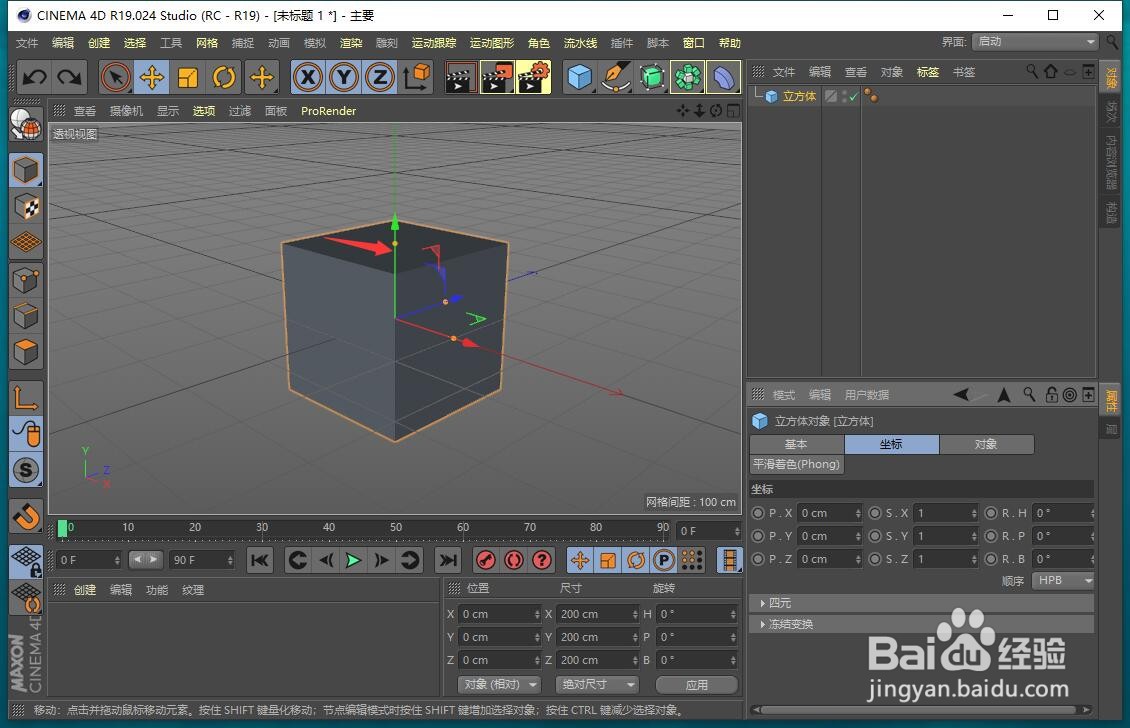Jump to the animation end
1130x728 pixels.
tap(448, 560)
